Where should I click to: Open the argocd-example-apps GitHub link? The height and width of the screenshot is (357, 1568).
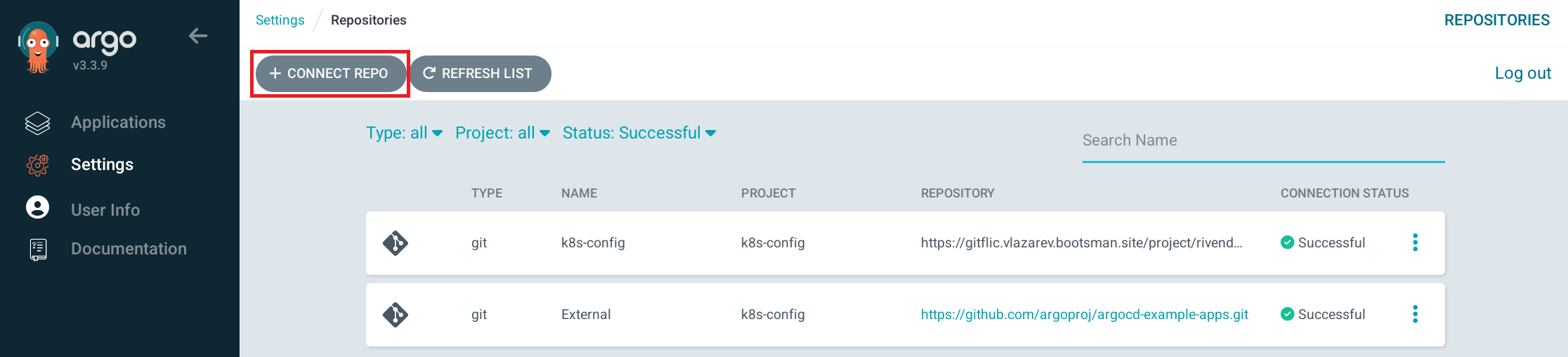click(x=1085, y=314)
